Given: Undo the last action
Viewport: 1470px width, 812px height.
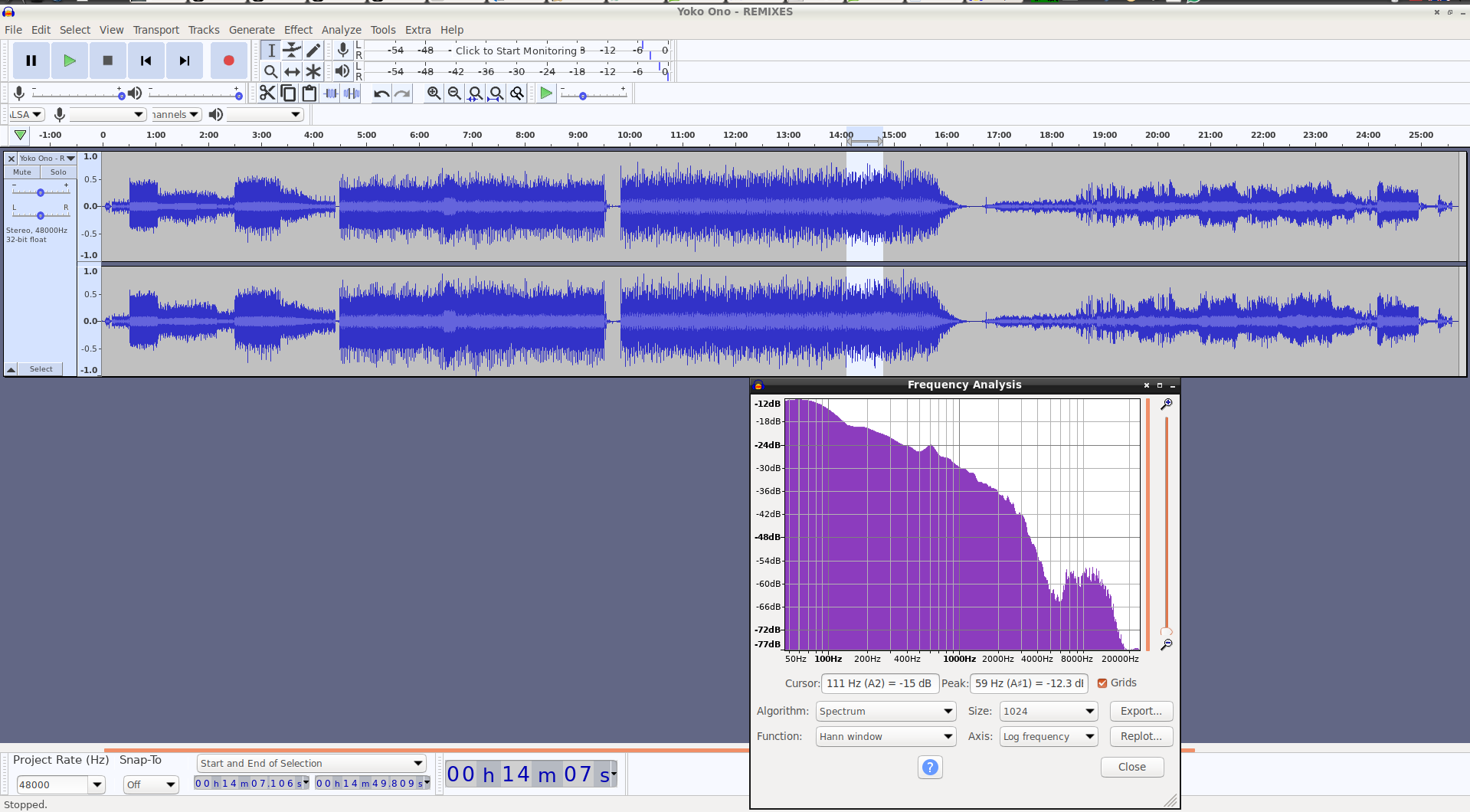Looking at the screenshot, I should click(x=381, y=93).
